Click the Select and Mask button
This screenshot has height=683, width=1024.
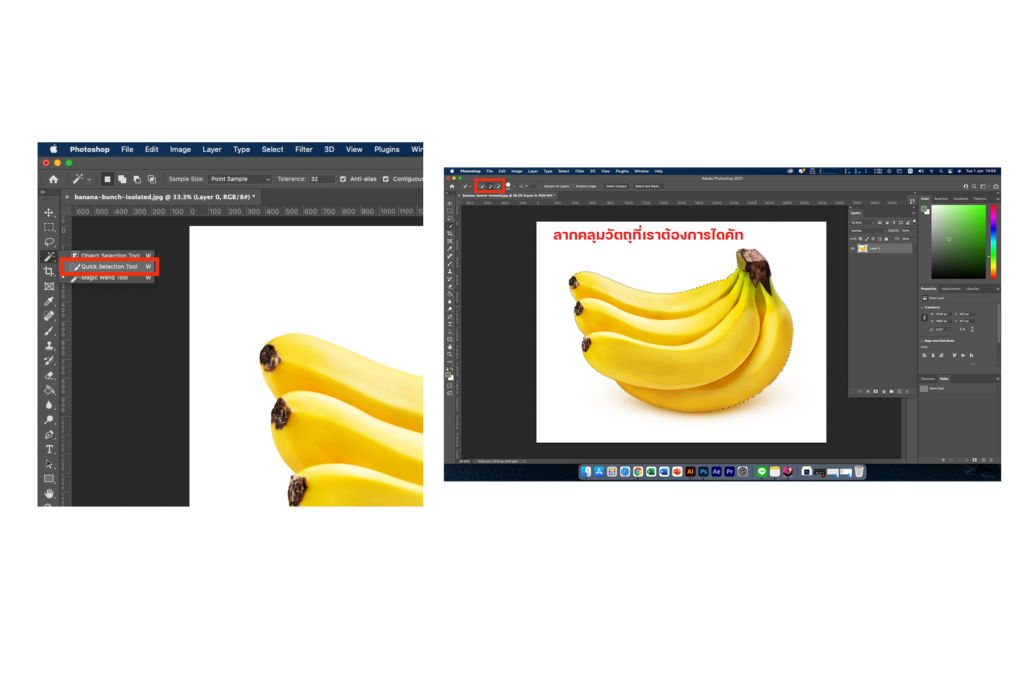647,186
